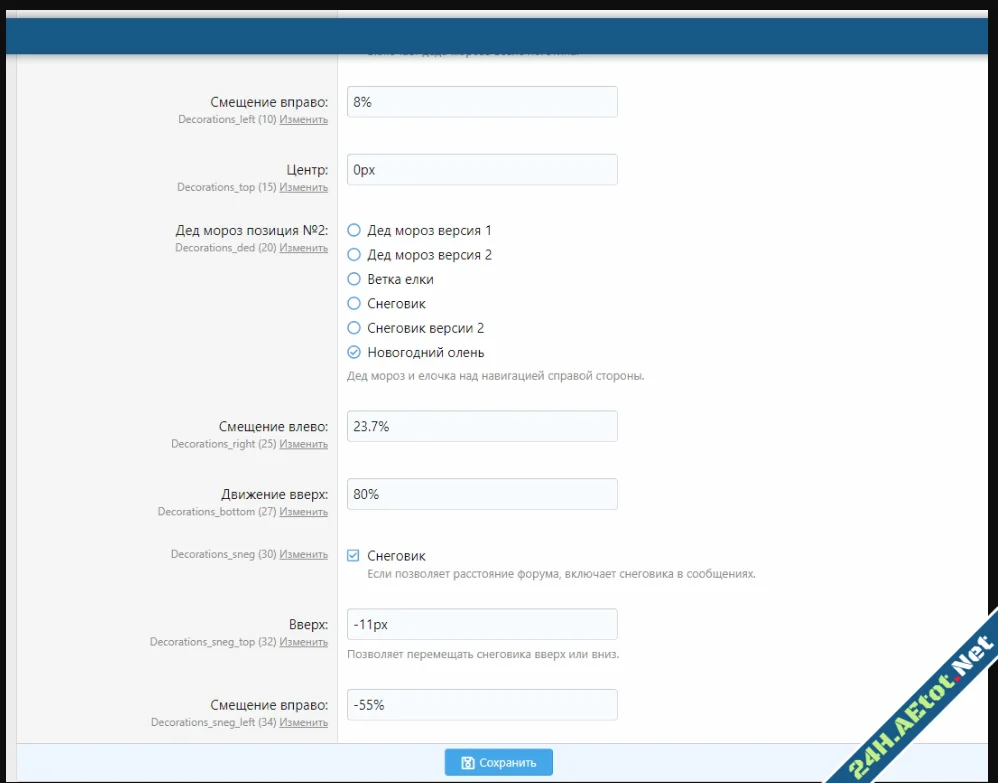Click the floppy disk icon on save button
The height and width of the screenshot is (783, 998).
coord(467,763)
